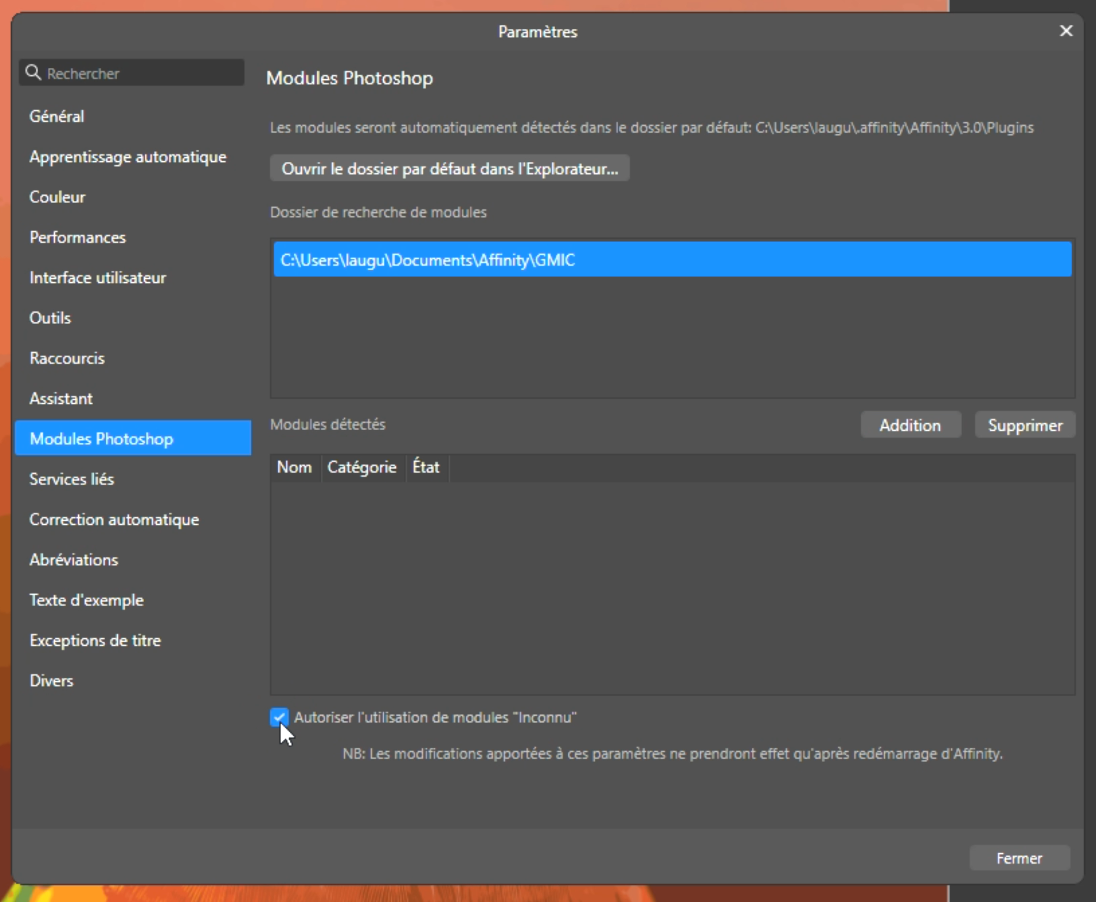Screen dimensions: 1096x902
Task: Close the Paramètres dialog with X
Action: click(1066, 31)
